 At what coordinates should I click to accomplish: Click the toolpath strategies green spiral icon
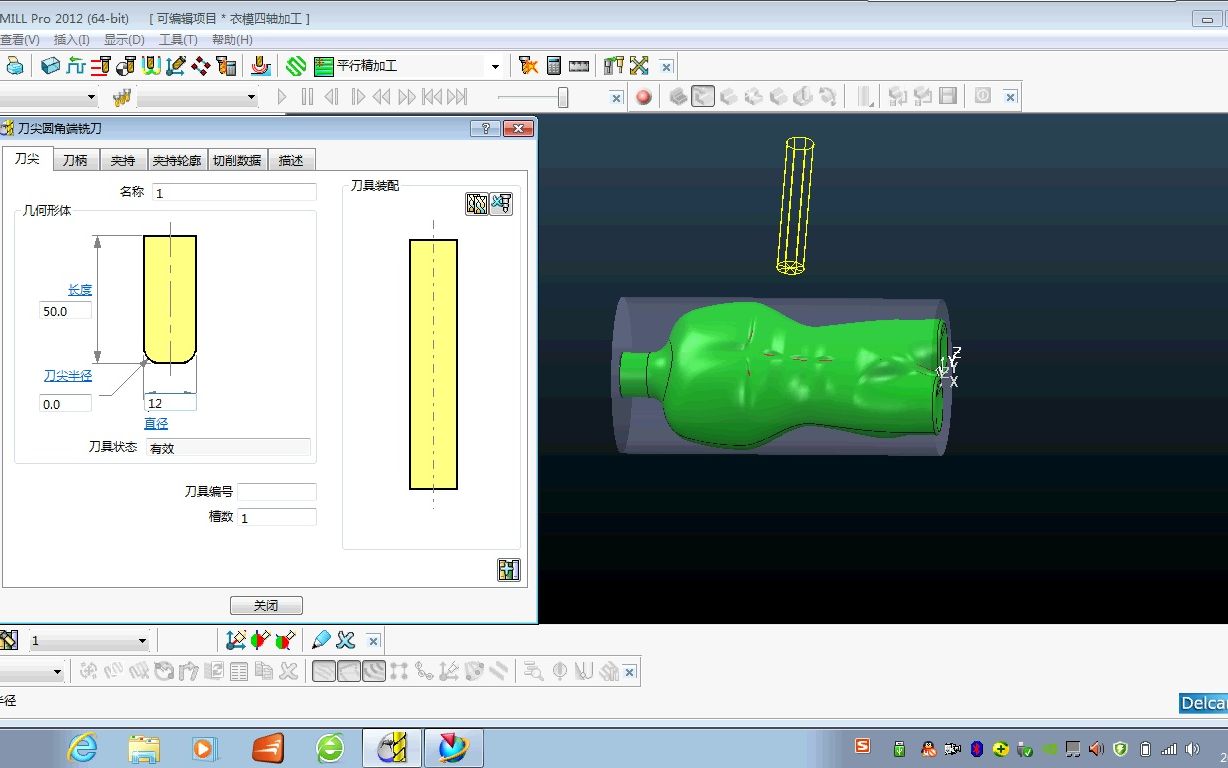coord(295,66)
